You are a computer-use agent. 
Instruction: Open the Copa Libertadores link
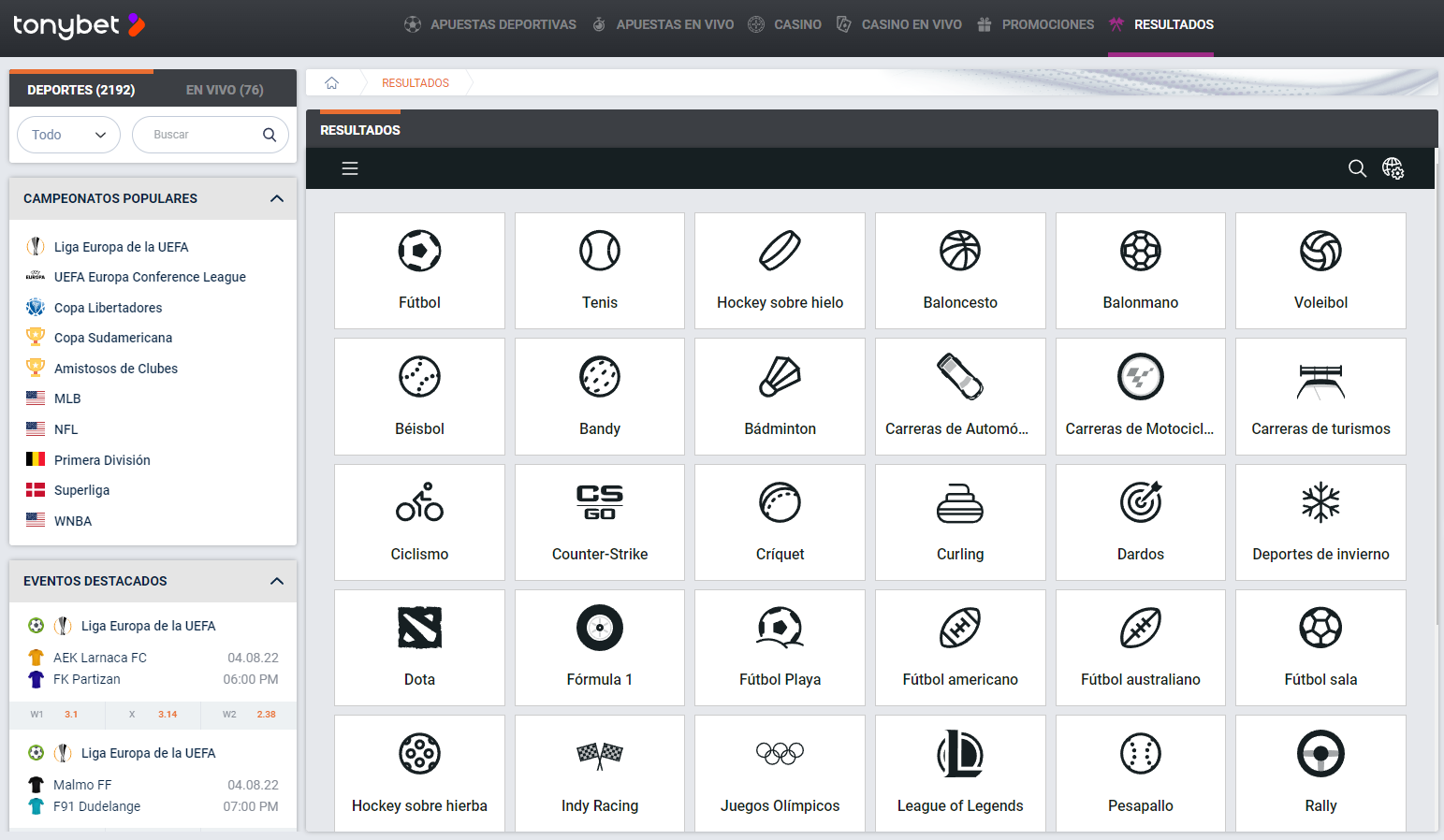108,308
